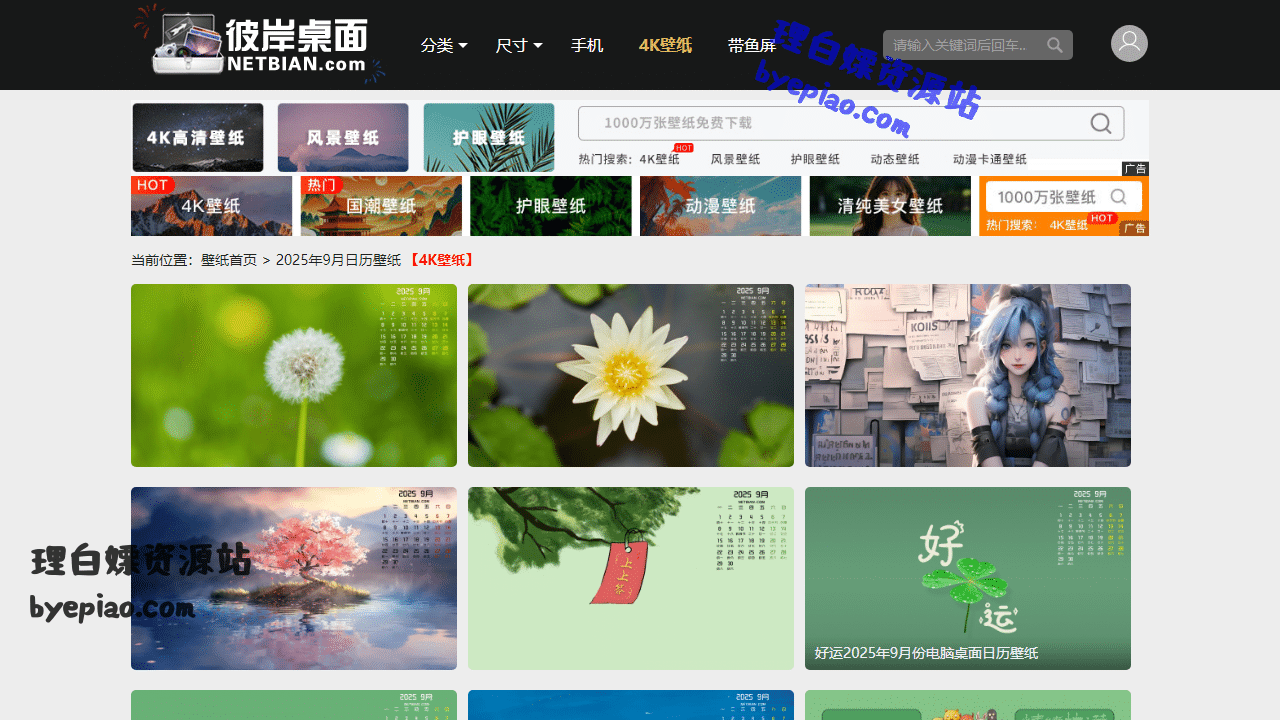Open the pink cherry tree island wallpaper
Viewport: 1280px width, 720px height.
pyautogui.click(x=294, y=578)
